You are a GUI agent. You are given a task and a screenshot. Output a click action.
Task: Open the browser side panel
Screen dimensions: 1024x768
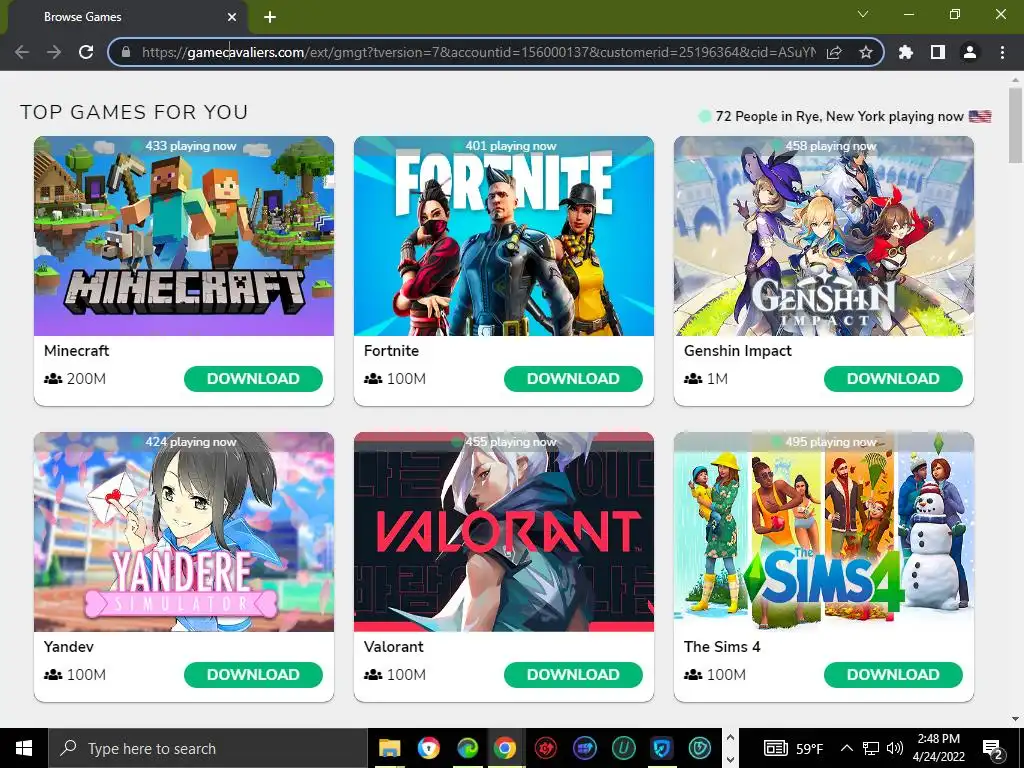938,52
